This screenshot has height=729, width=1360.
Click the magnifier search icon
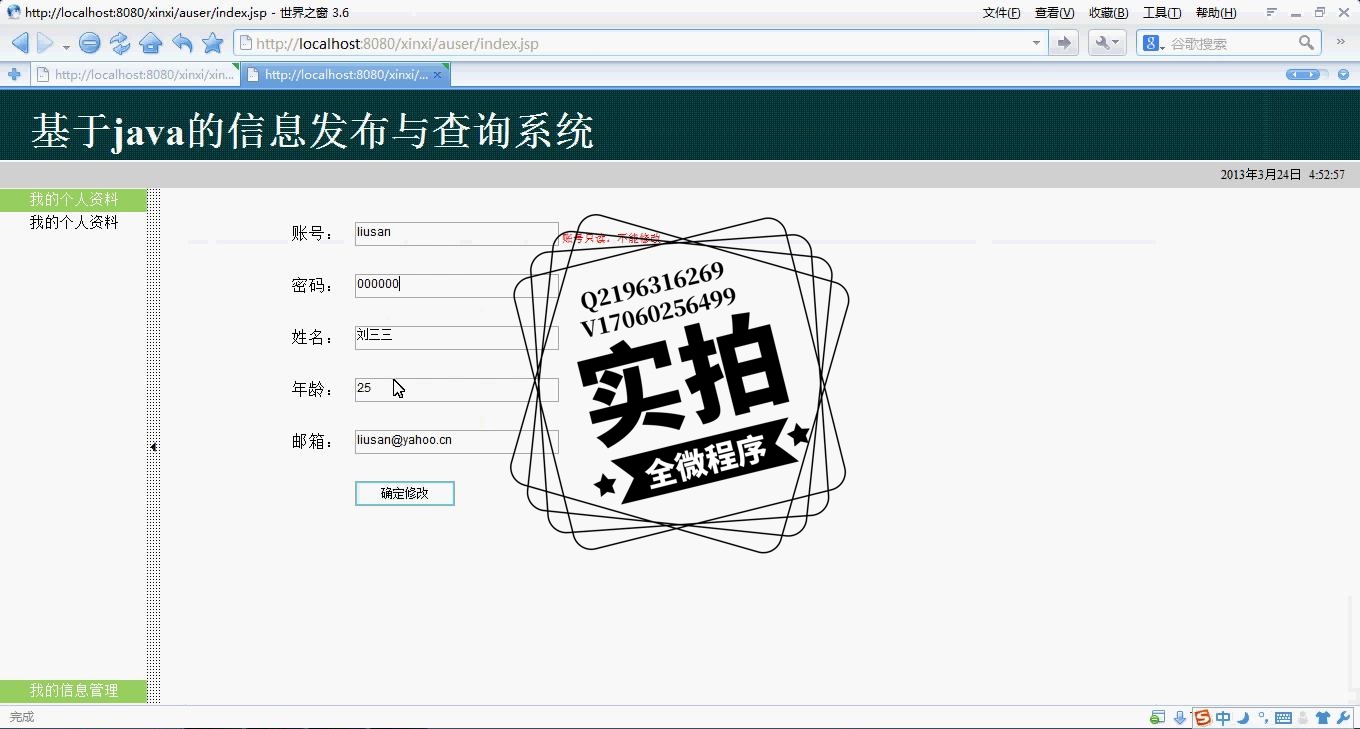(x=1306, y=43)
